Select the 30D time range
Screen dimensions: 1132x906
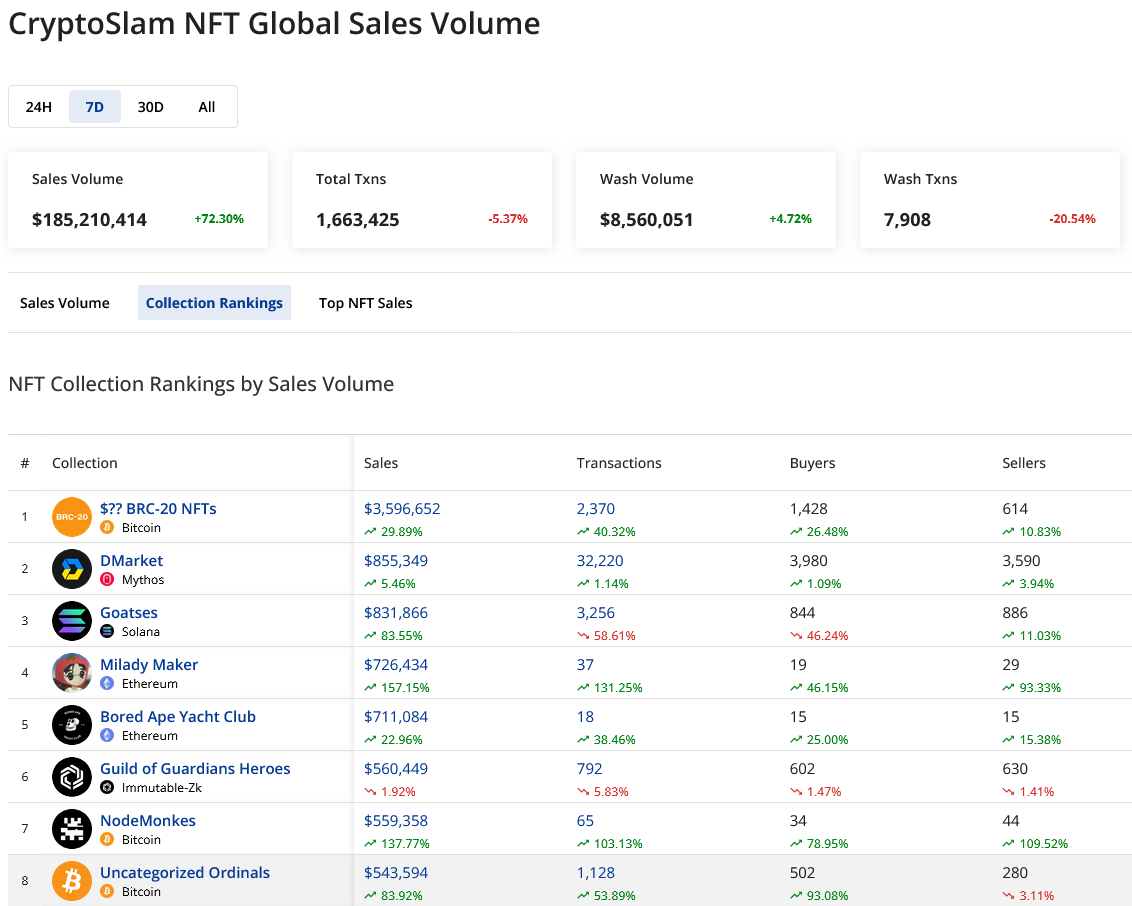pyautogui.click(x=150, y=107)
